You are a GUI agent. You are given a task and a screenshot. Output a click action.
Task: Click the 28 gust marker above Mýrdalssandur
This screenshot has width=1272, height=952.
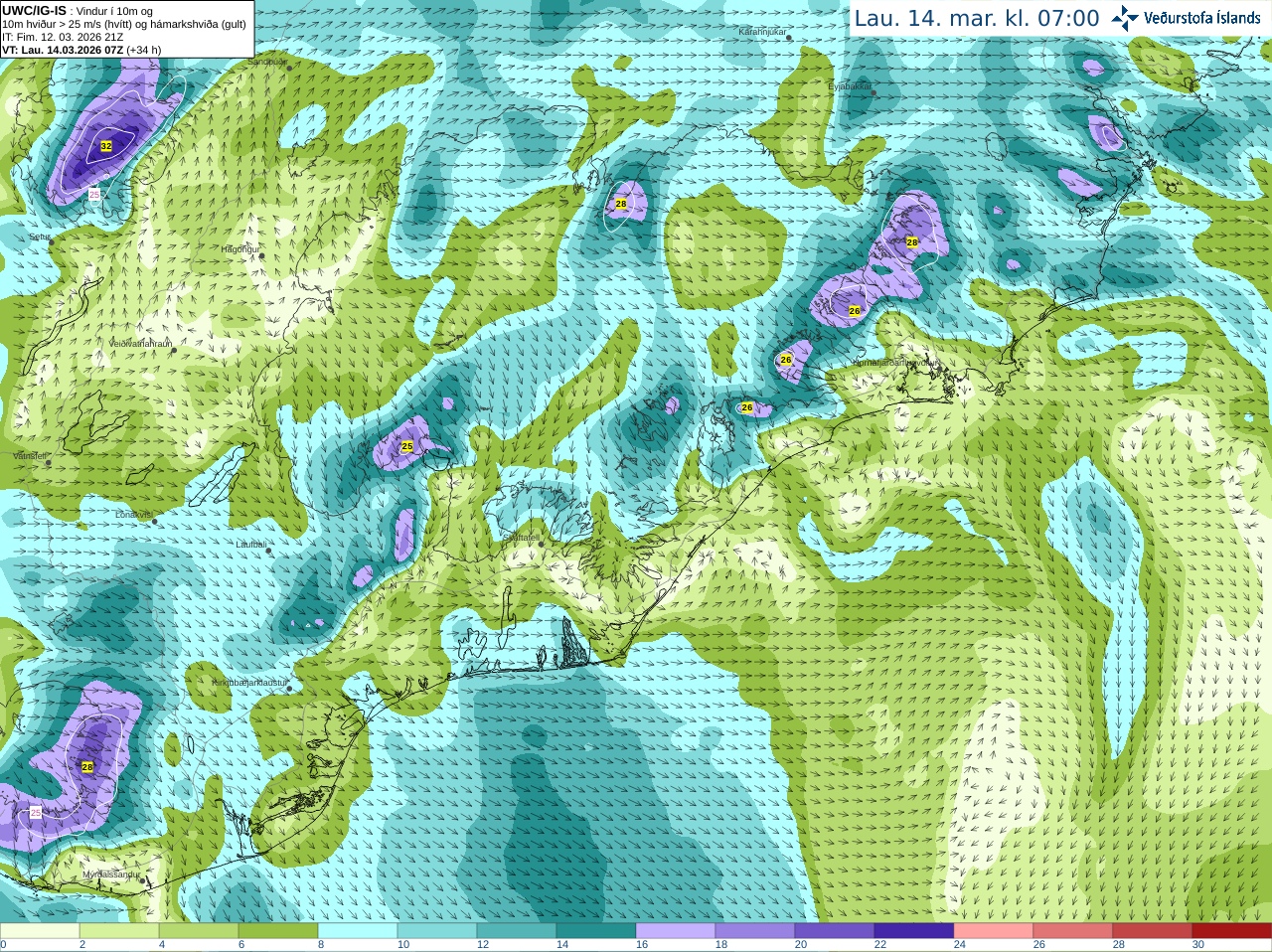87,766
